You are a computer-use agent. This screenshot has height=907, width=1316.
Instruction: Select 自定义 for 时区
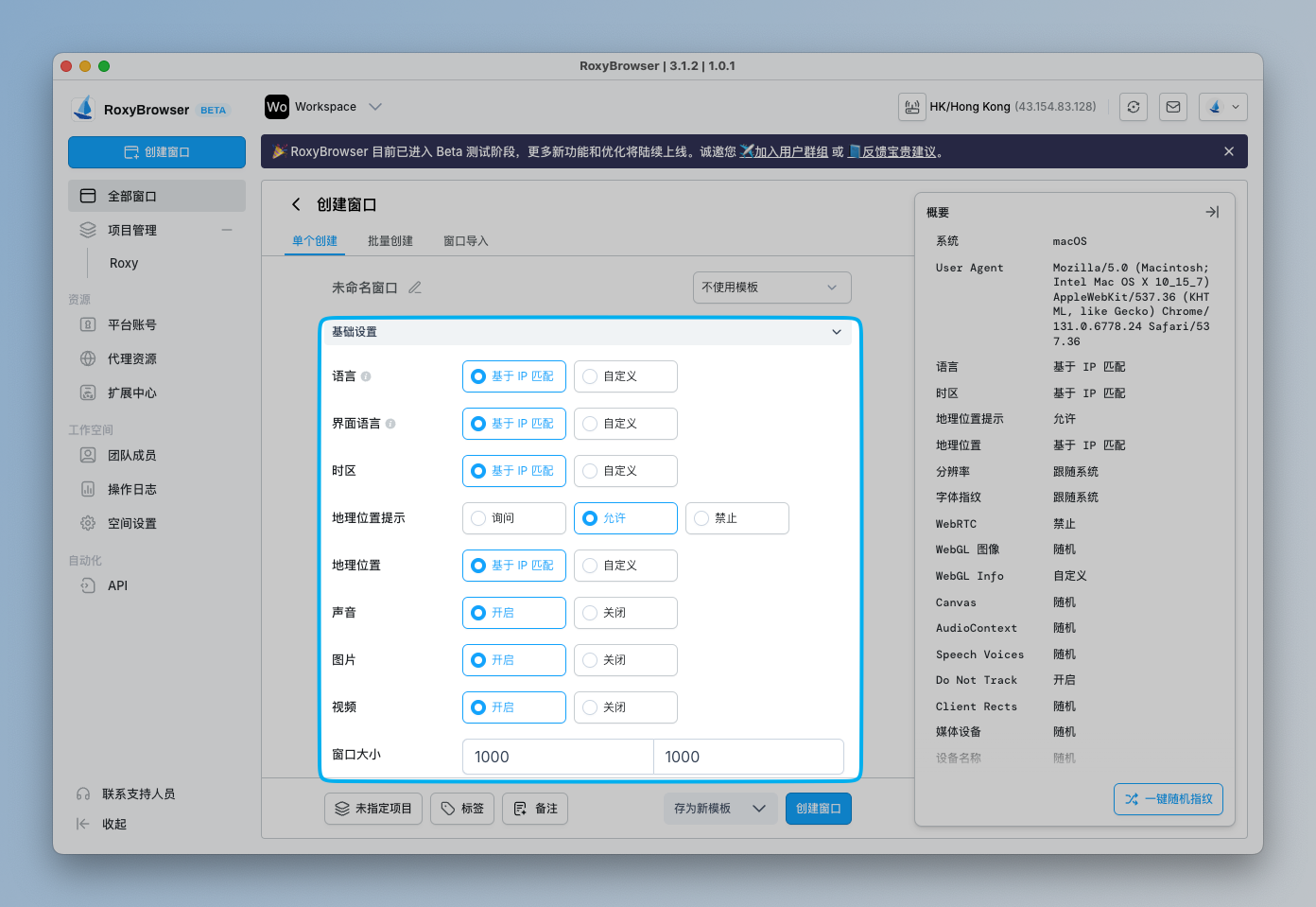point(626,471)
